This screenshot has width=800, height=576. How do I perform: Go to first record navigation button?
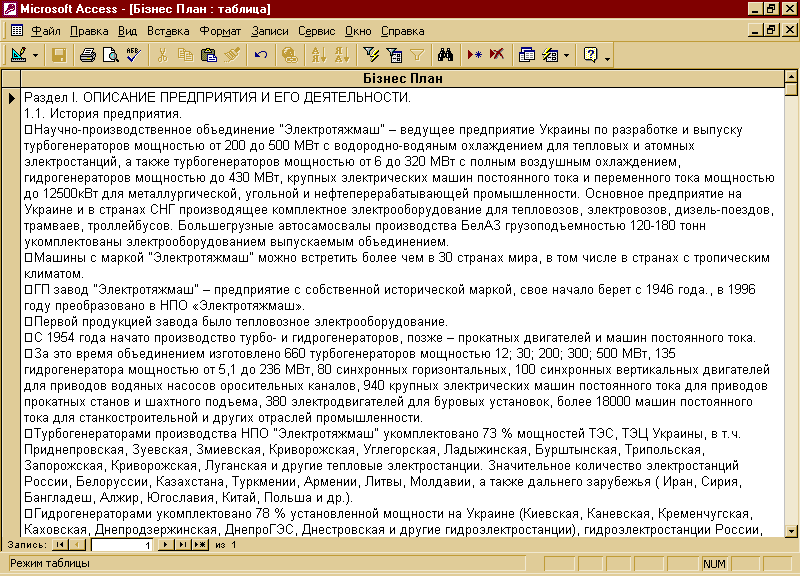click(x=60, y=545)
